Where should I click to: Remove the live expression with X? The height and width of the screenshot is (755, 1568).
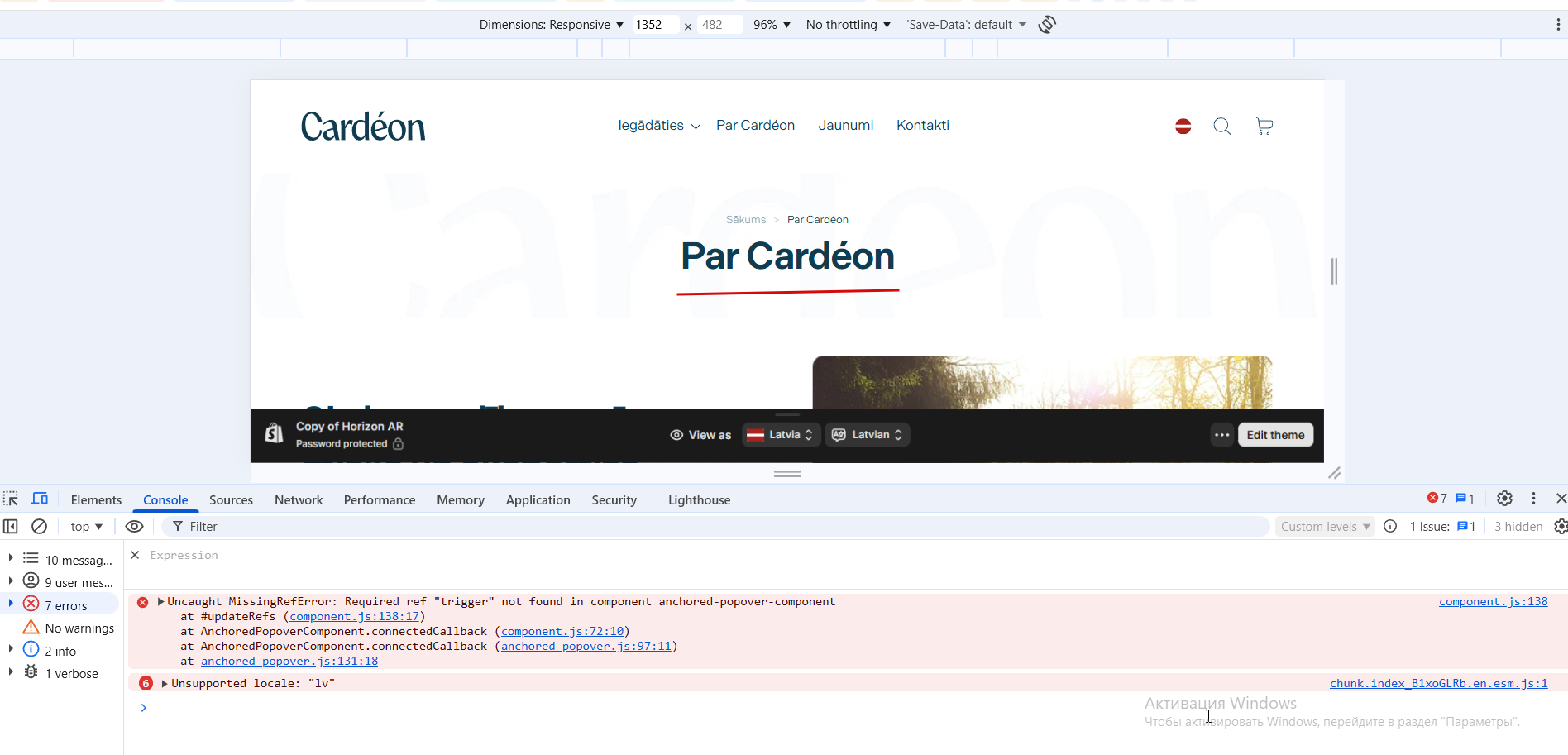[x=135, y=555]
